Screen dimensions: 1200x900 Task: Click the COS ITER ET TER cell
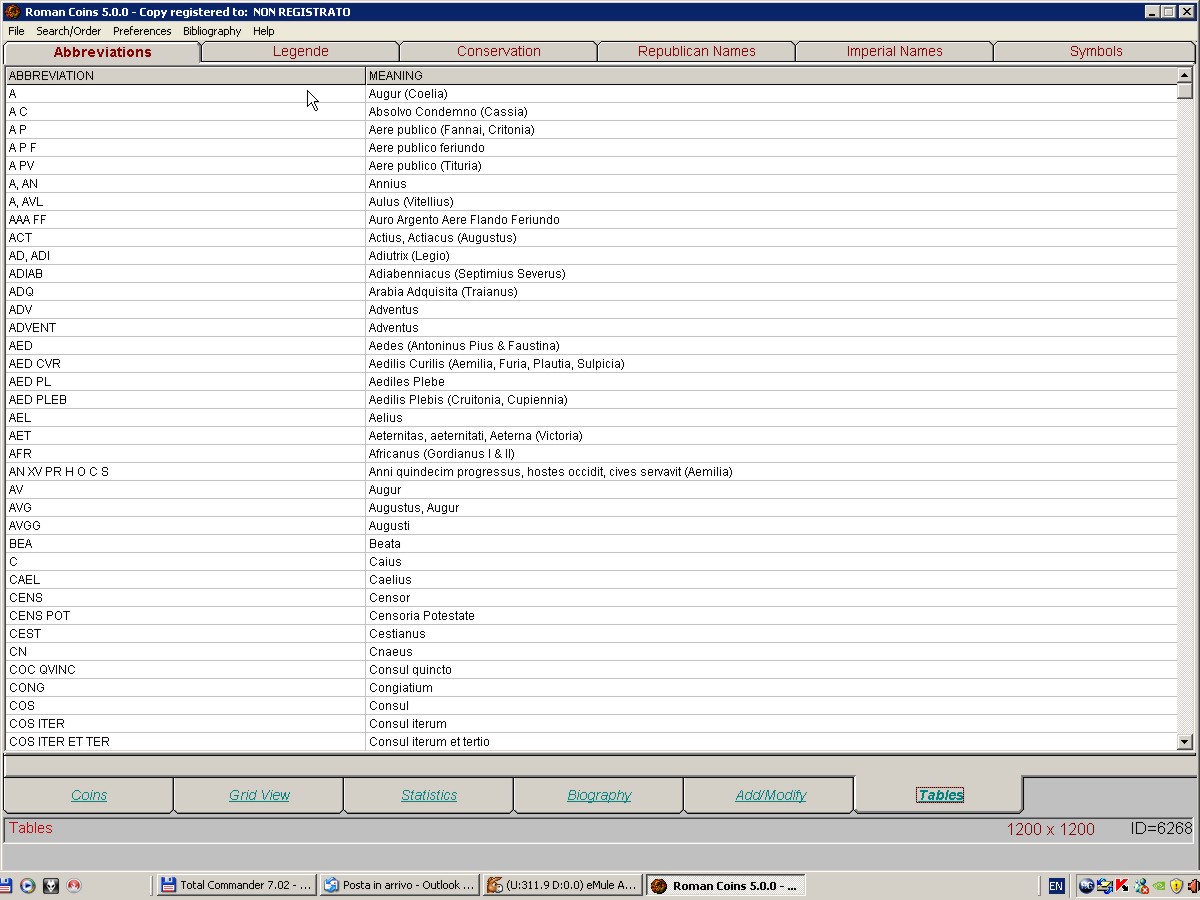[x=185, y=742]
